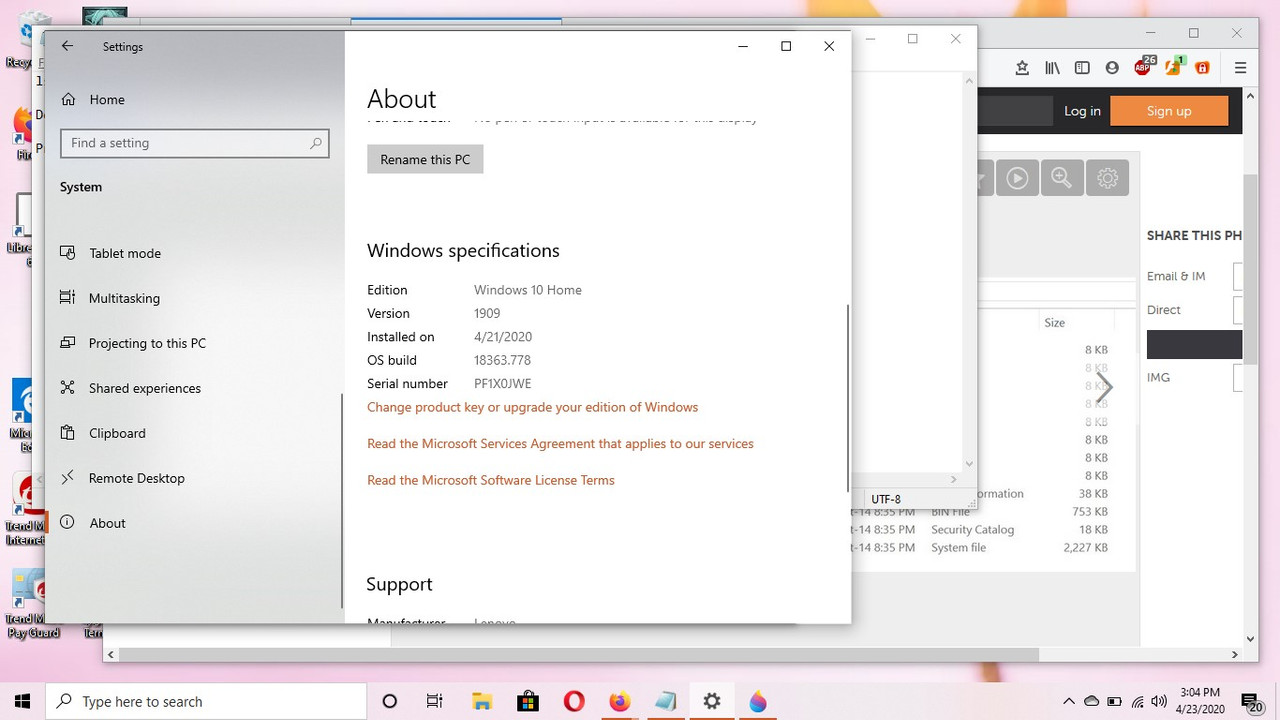Click the slideshow play icon on webpage
This screenshot has width=1280, height=720.
pos(1017,178)
